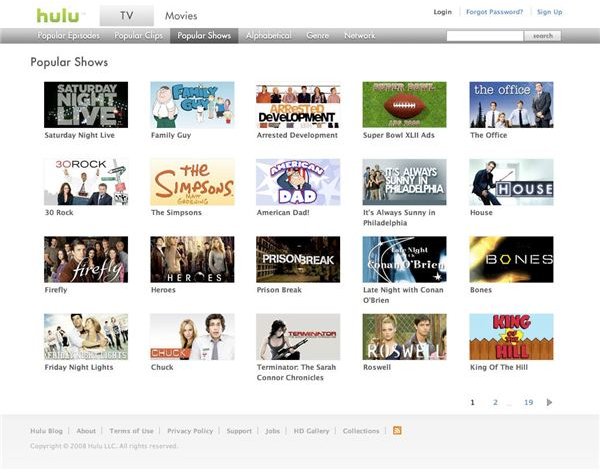Viewport: 600px width, 473px height.
Task: Click the Chuck title link
Action: coord(162,367)
